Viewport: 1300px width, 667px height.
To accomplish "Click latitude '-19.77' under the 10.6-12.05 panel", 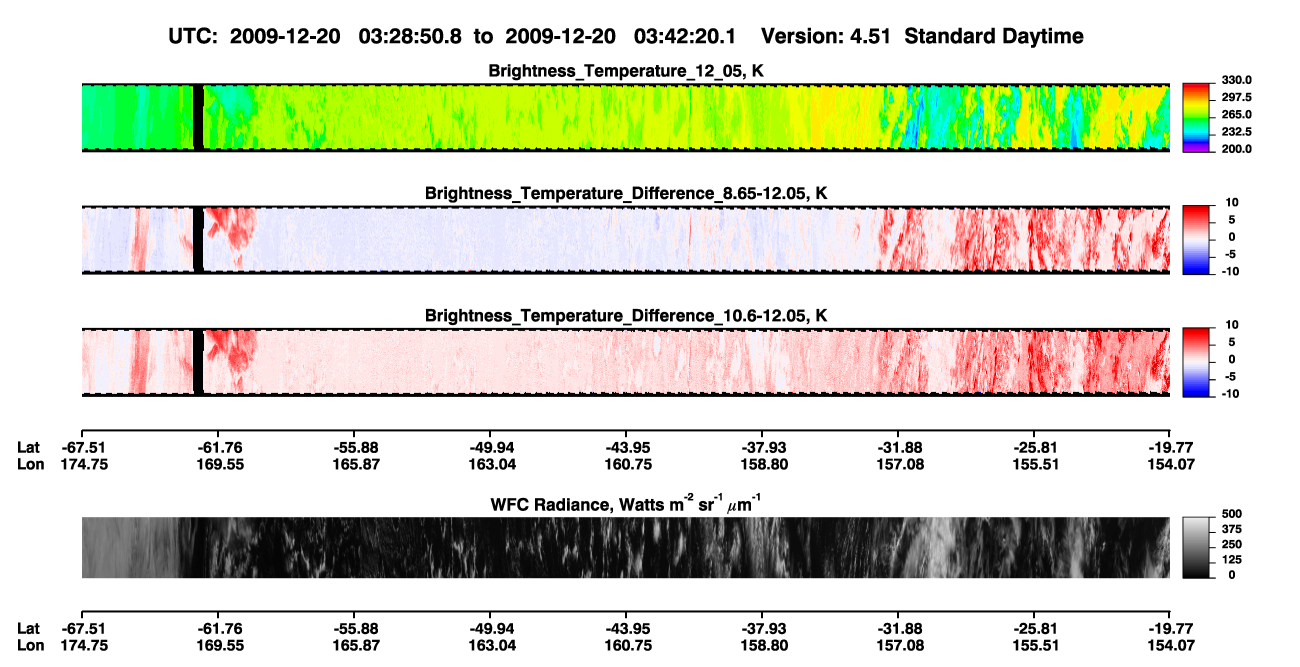I will [1170, 448].
